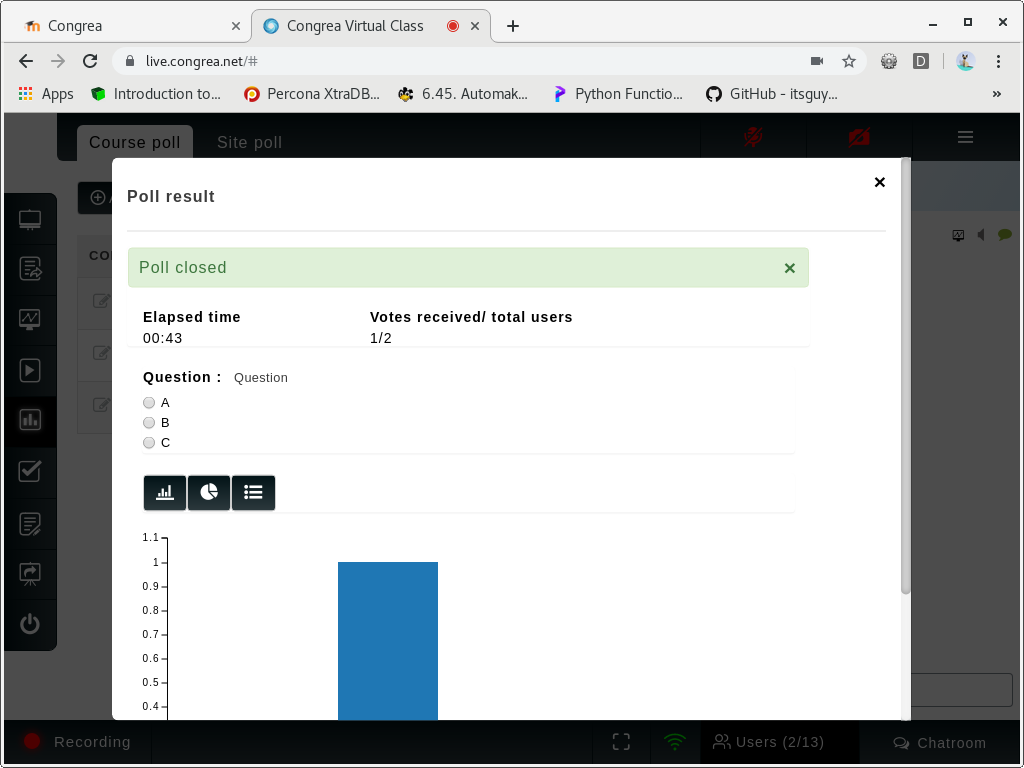Viewport: 1024px width, 768px height.
Task: Switch poll result to bar chart view
Action: 165,492
